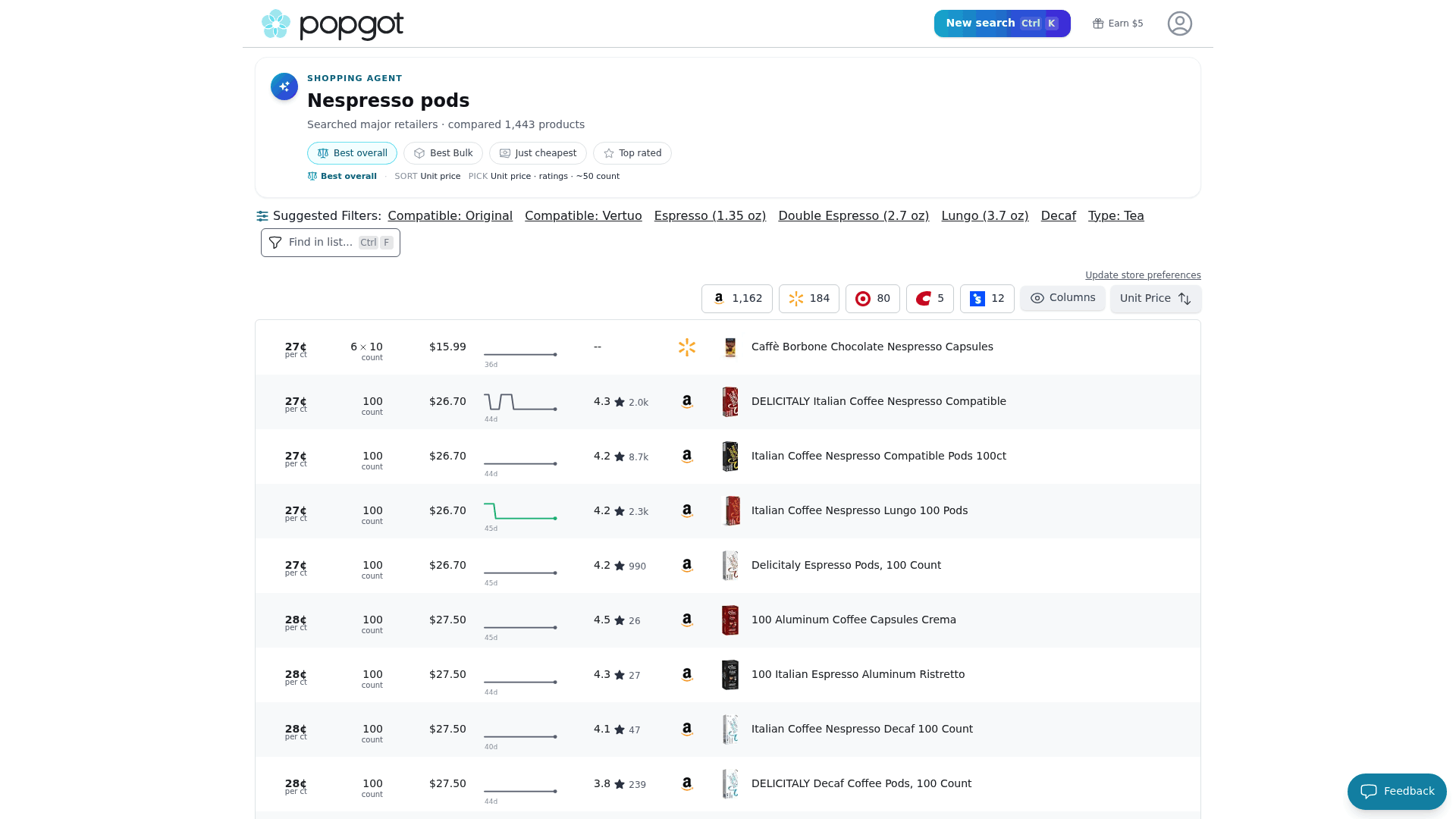
Task: Click Amazon icon on Aluminum Ristretto row
Action: click(687, 675)
